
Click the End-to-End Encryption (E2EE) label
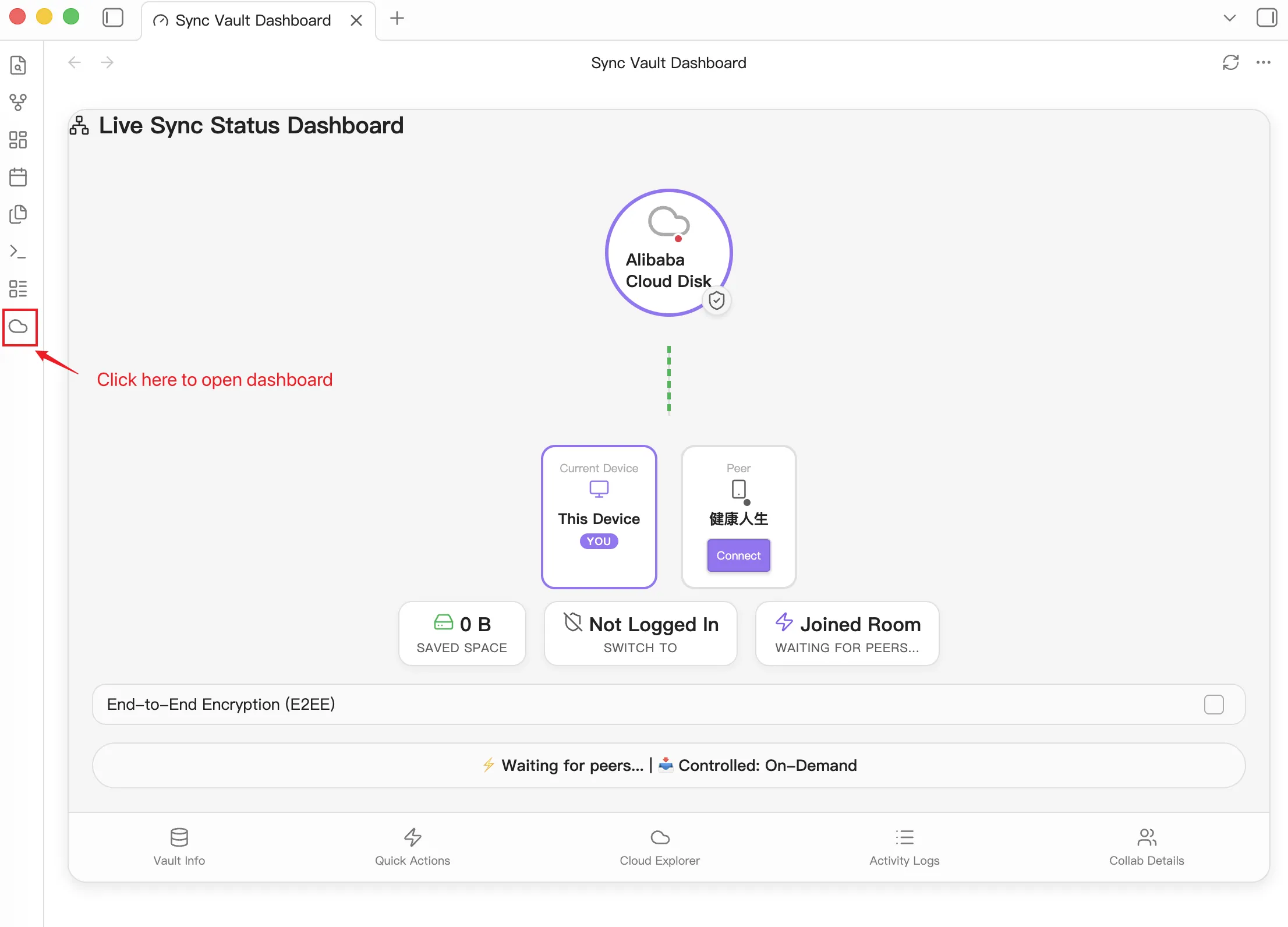point(221,705)
